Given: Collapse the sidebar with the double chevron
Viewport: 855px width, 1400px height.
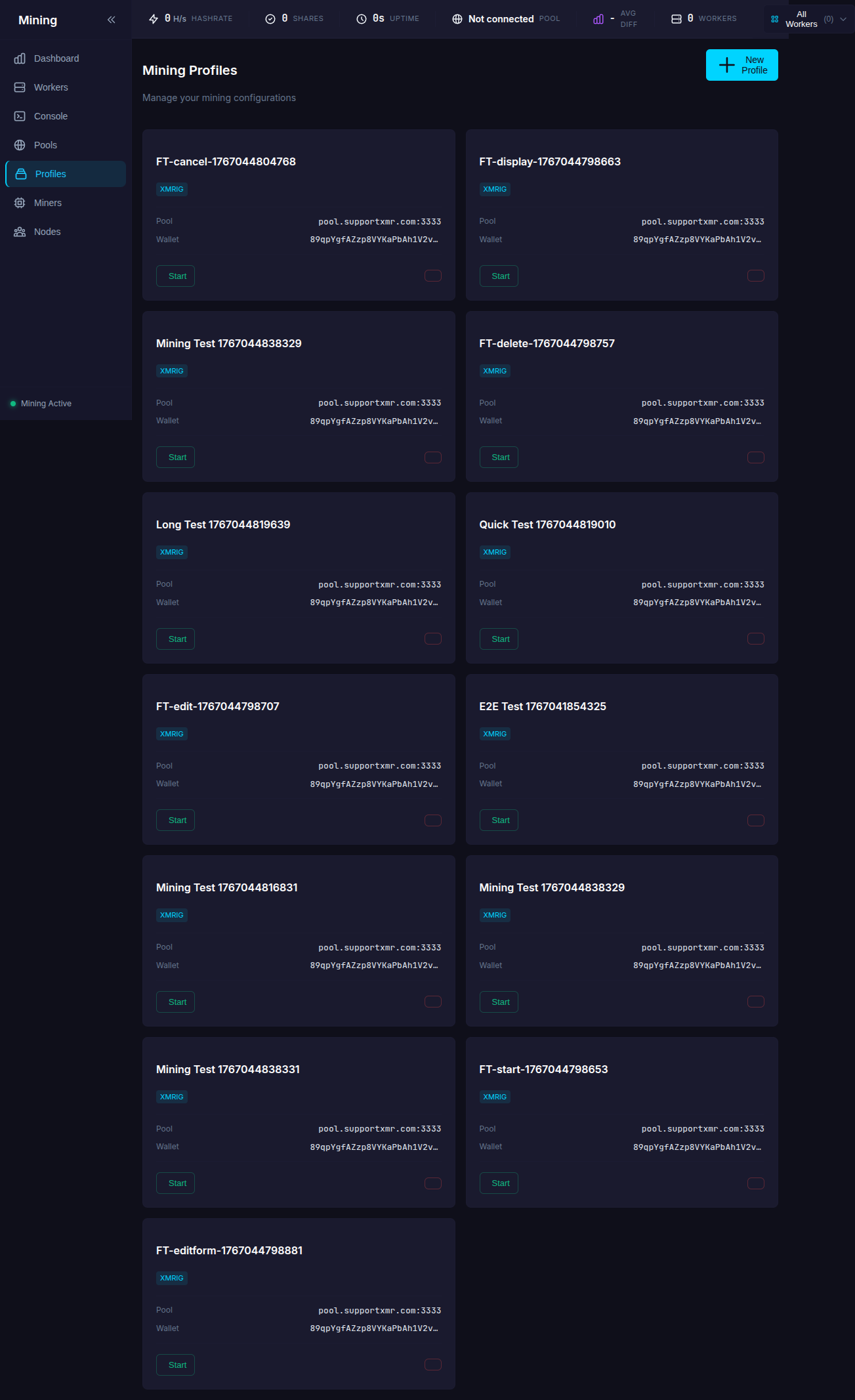Looking at the screenshot, I should [112, 20].
